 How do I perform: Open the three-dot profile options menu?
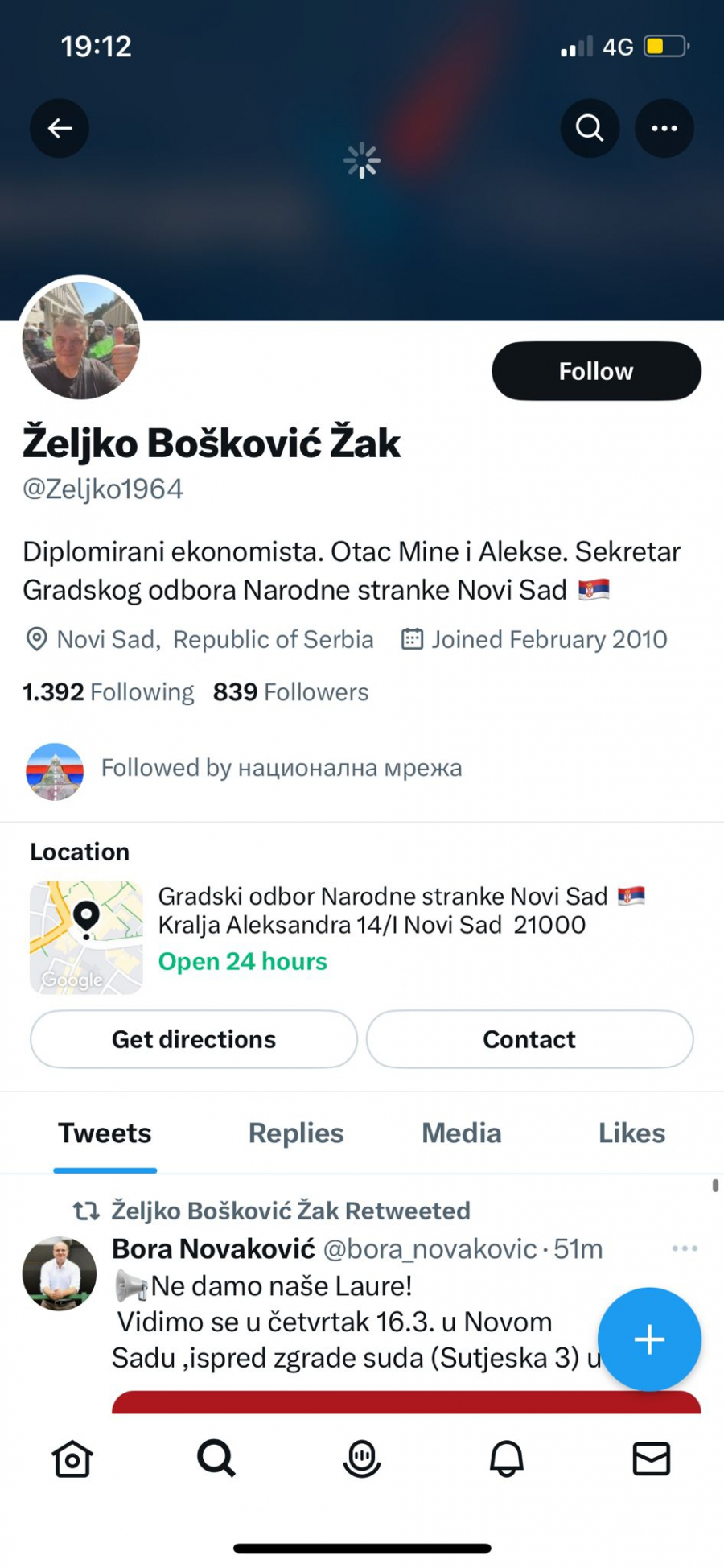click(x=664, y=128)
